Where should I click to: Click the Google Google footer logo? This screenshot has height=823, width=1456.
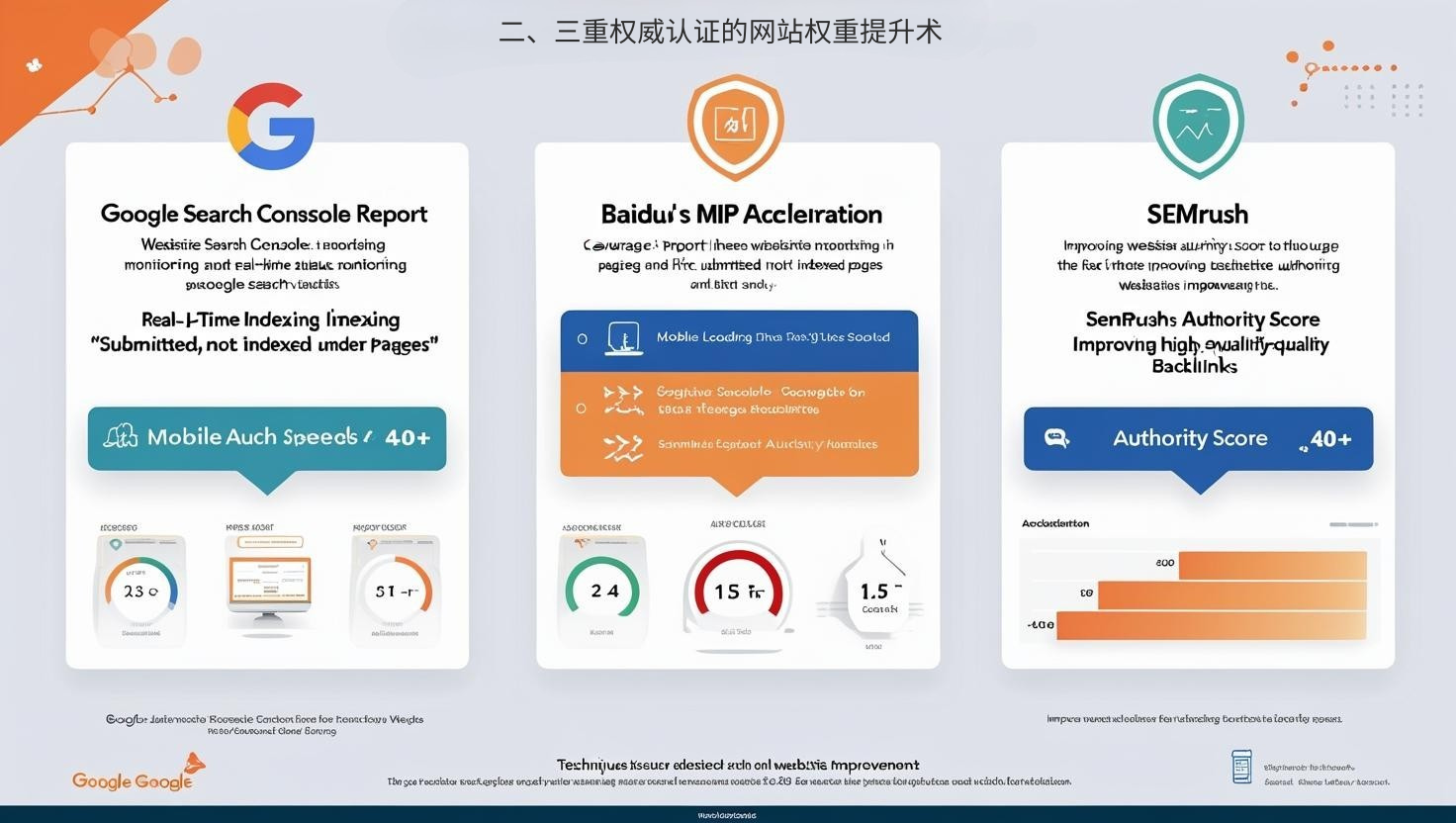(138, 775)
